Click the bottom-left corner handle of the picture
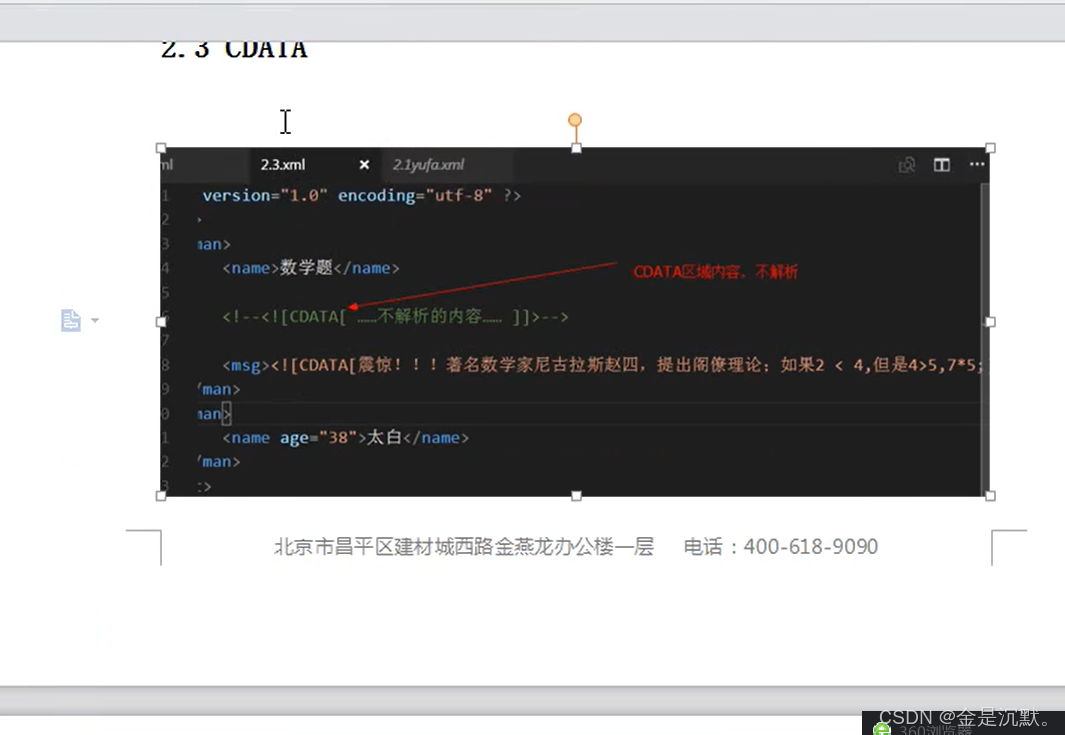This screenshot has width=1065, height=735. (161, 496)
